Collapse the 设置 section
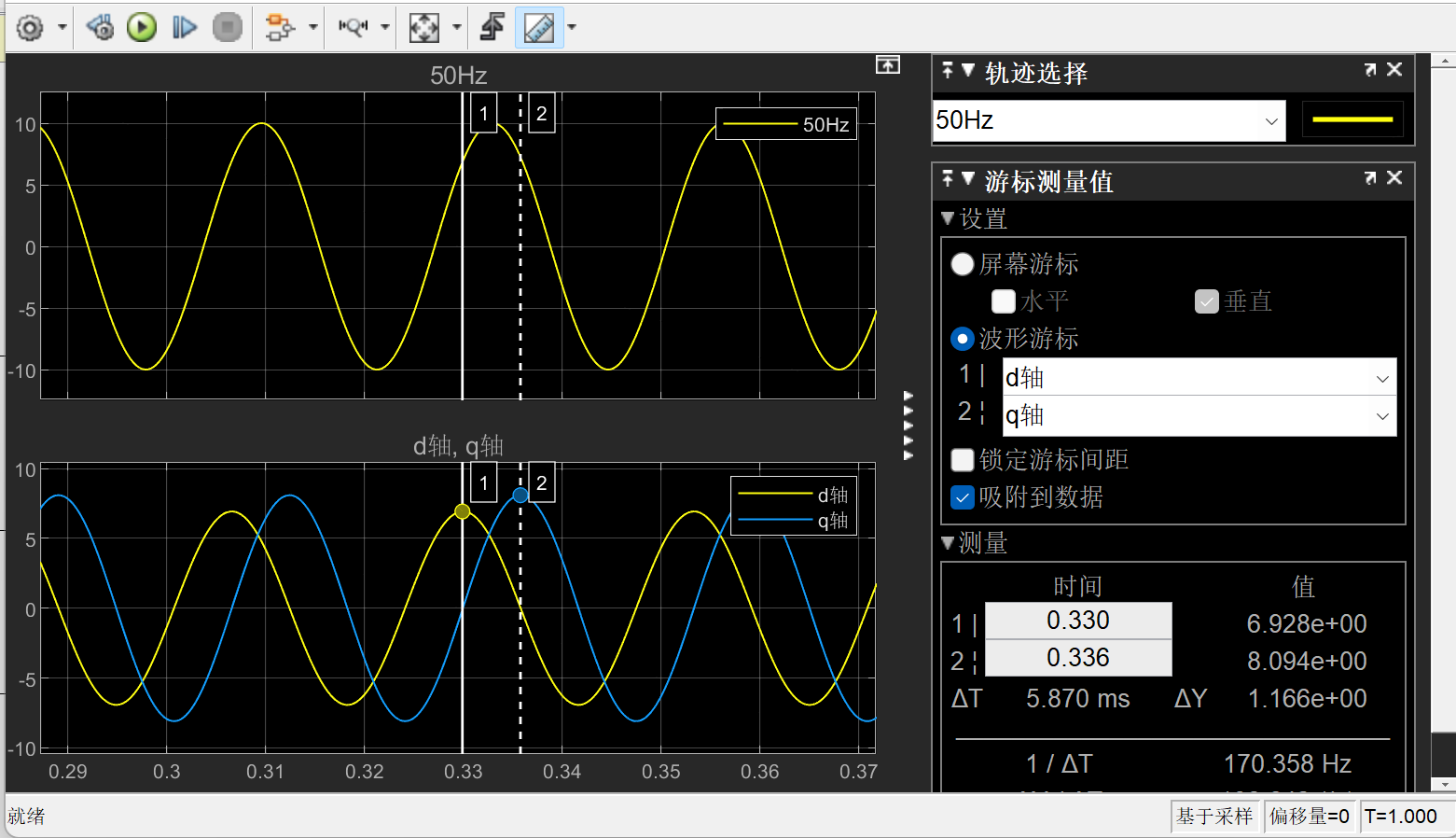The width and height of the screenshot is (1456, 838). 948,218
